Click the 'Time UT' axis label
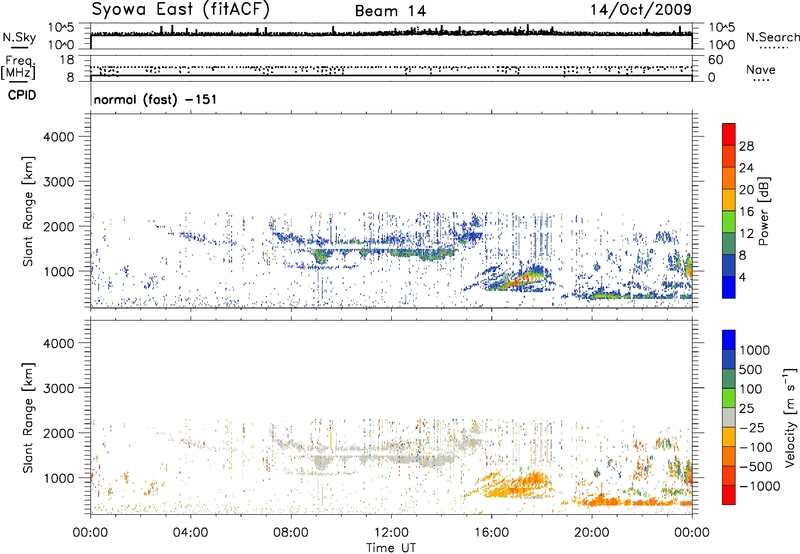800x554 pixels. (x=391, y=548)
